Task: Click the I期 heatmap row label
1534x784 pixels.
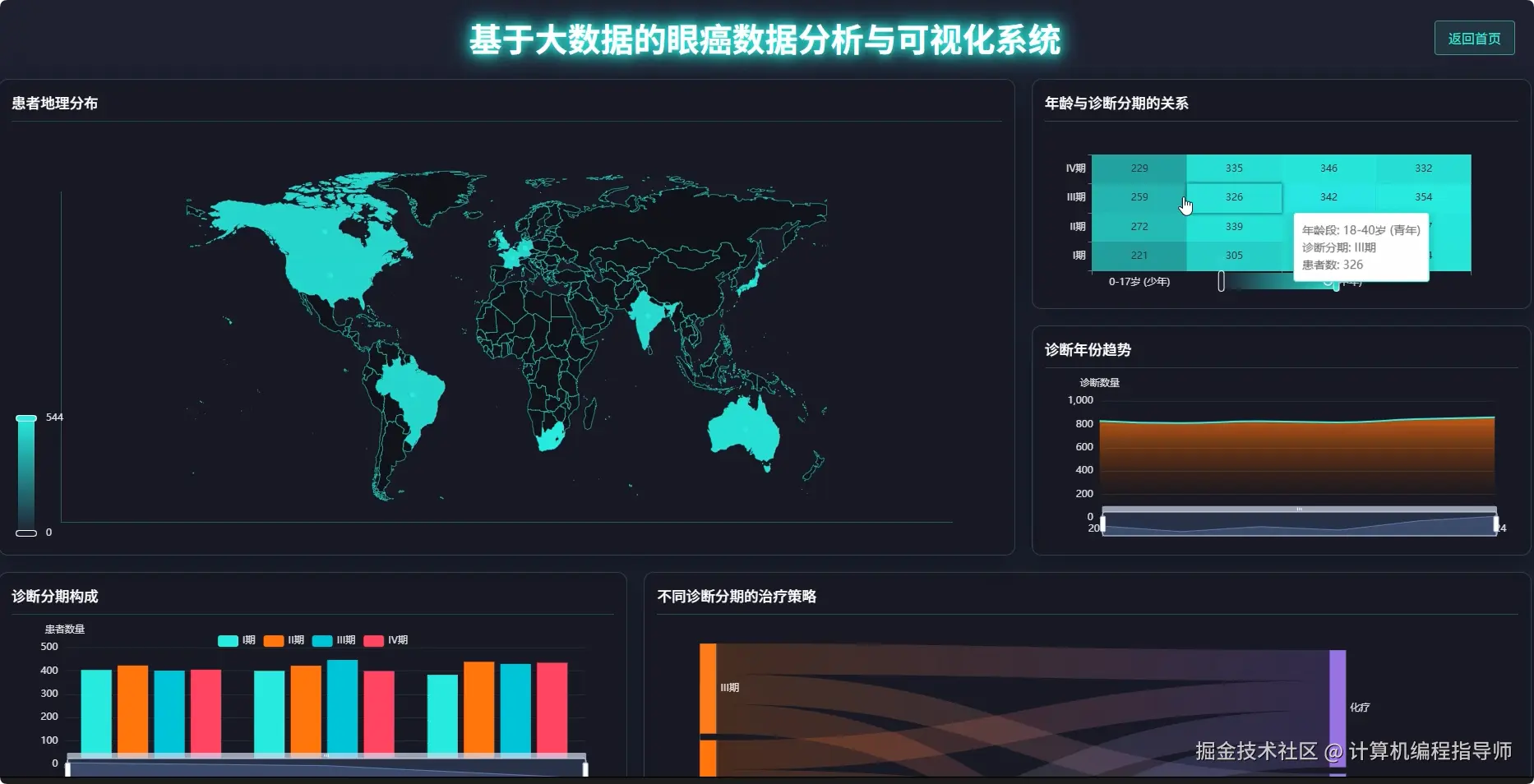Action: point(1079,256)
